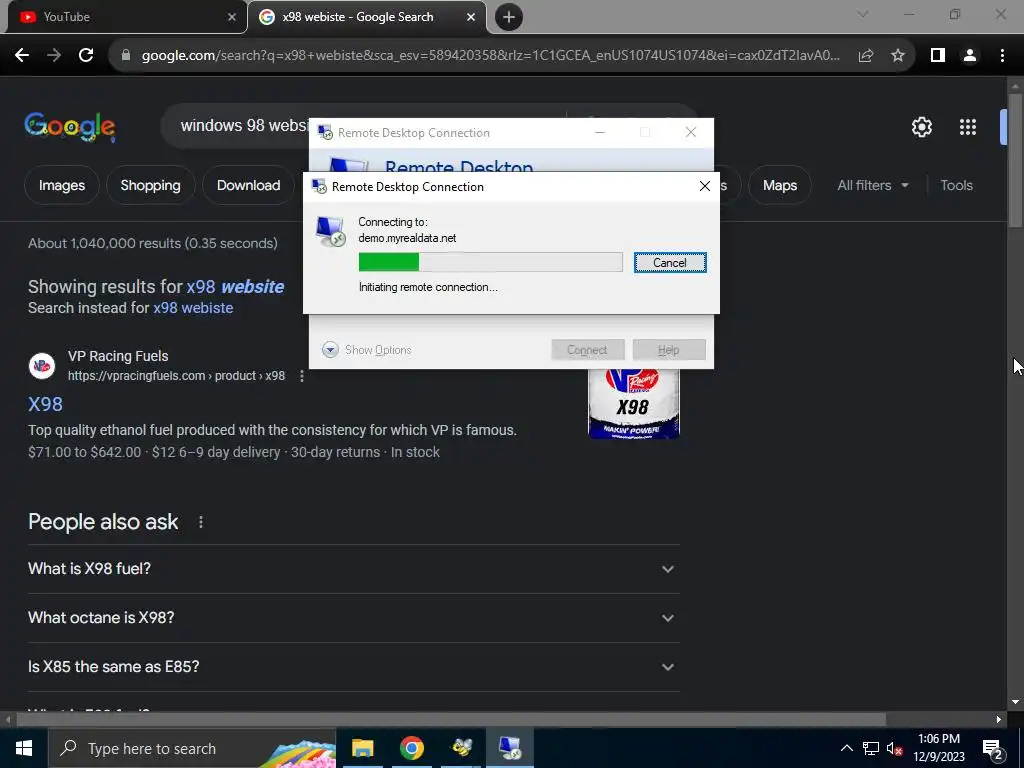The height and width of the screenshot is (768, 1024).
Task: Filter results by Images
Action: (61, 185)
